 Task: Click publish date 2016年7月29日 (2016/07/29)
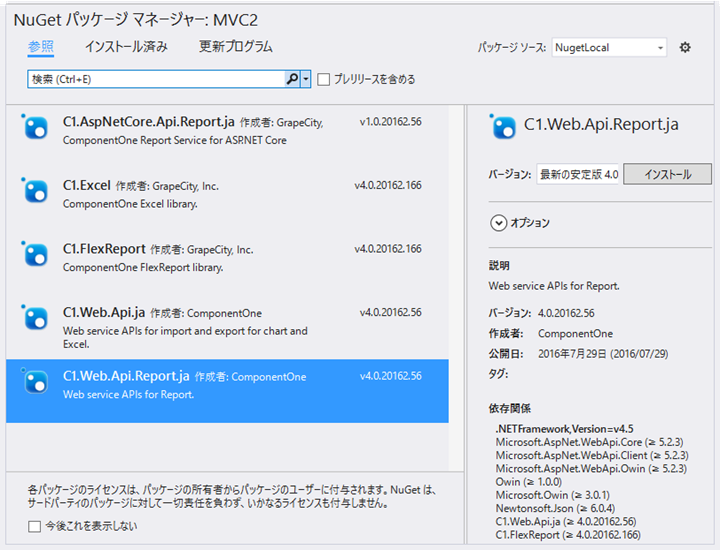[603, 354]
